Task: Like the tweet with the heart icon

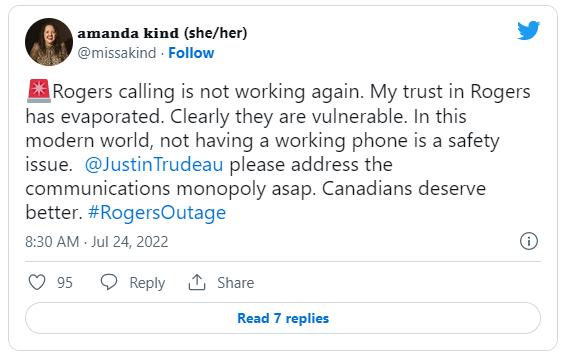Action: click(x=37, y=282)
